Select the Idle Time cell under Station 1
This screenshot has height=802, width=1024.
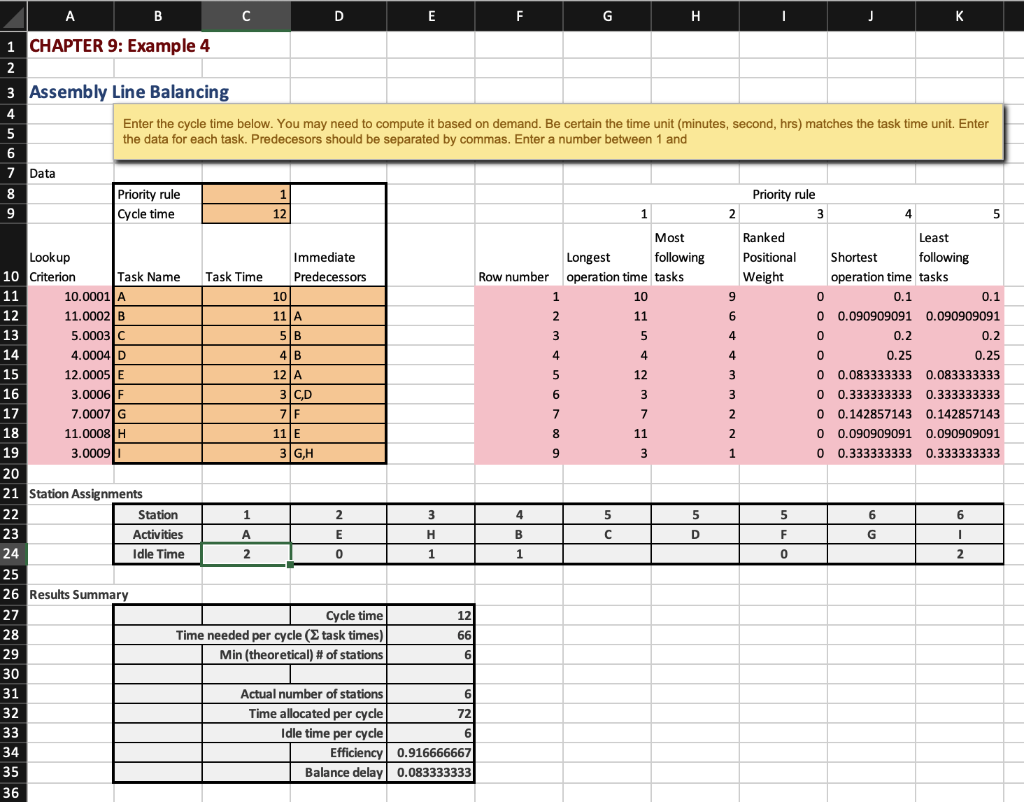point(245,554)
